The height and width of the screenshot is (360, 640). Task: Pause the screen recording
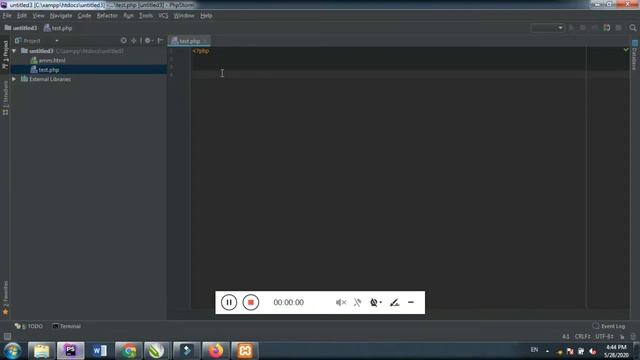229,302
